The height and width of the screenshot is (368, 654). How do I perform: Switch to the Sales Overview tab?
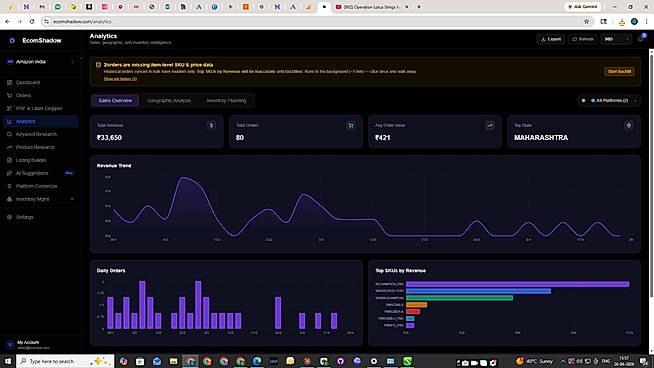[x=115, y=101]
